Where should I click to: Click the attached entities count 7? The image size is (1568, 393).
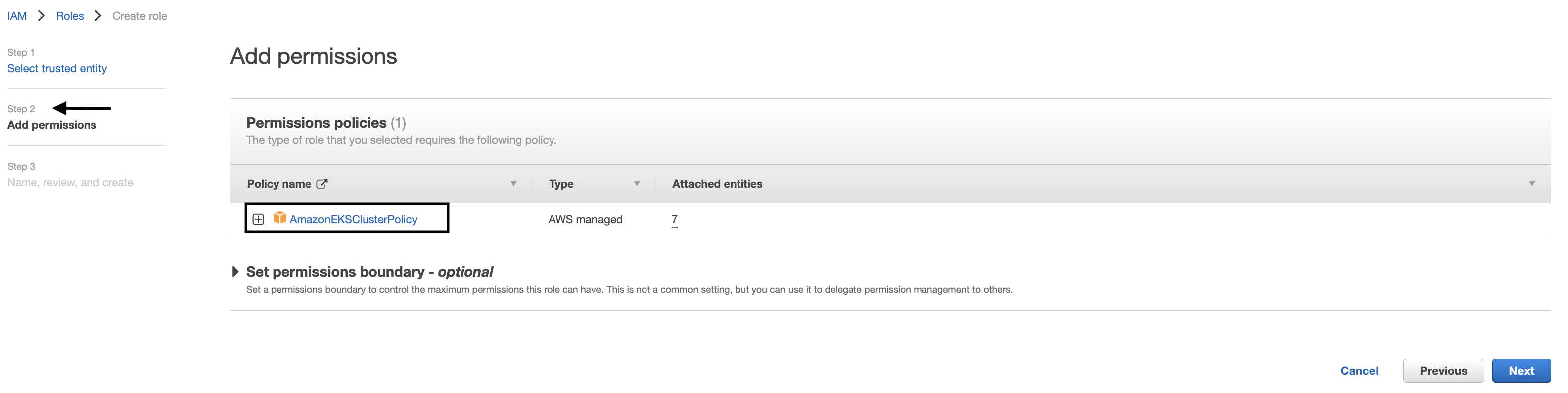(674, 219)
